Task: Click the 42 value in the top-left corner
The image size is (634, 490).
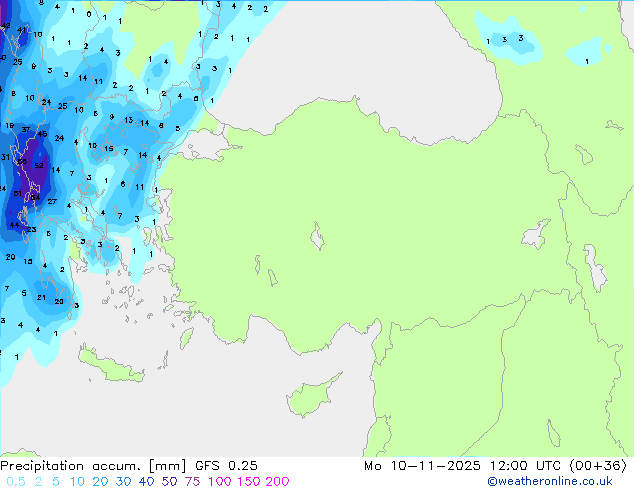Action: 6,25
